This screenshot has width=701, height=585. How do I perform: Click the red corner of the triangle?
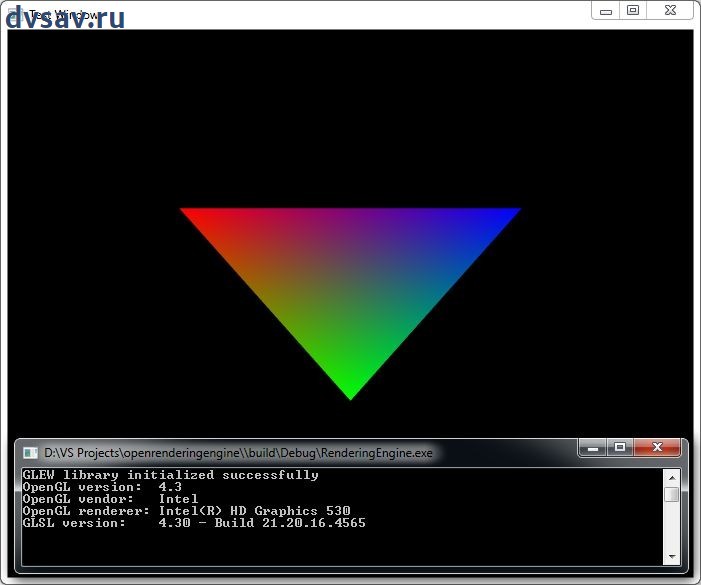(x=190, y=212)
